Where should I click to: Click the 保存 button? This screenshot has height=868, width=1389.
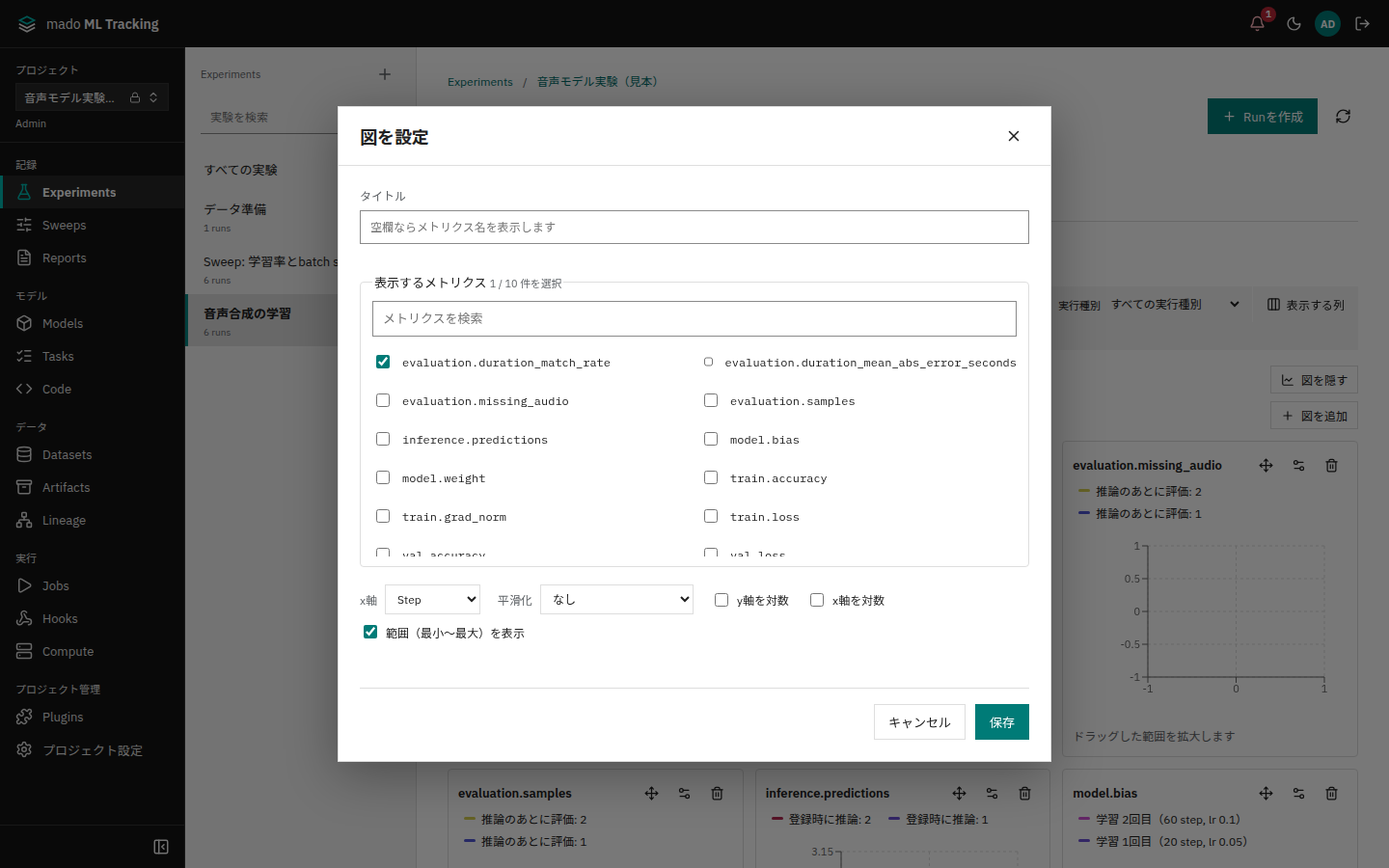[x=1002, y=722]
